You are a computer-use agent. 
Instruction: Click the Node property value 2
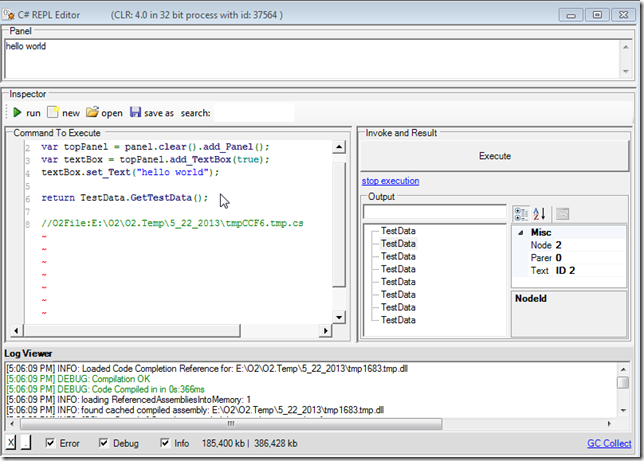tap(558, 245)
